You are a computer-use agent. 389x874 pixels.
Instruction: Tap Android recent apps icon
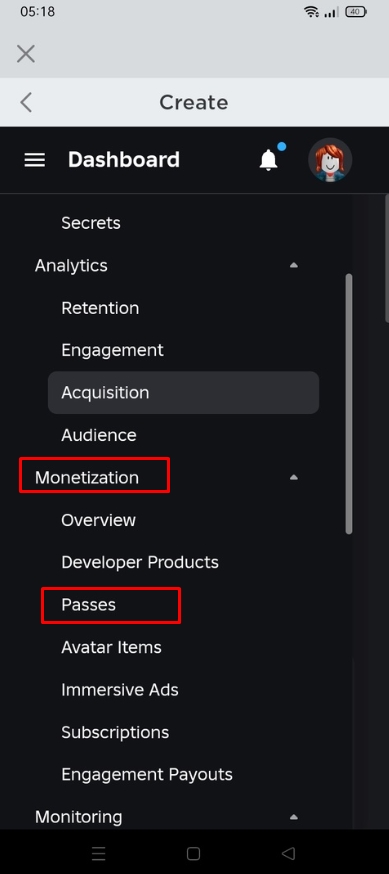click(99, 853)
